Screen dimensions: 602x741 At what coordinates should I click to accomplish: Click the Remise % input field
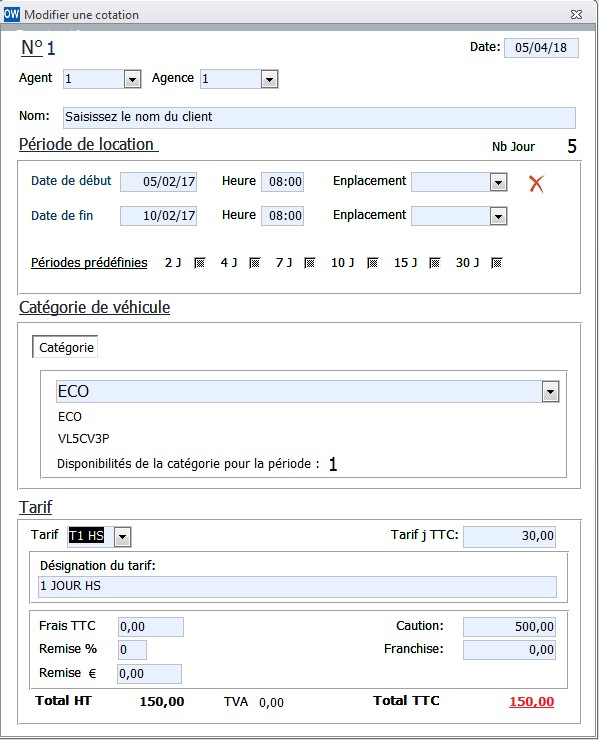point(132,650)
